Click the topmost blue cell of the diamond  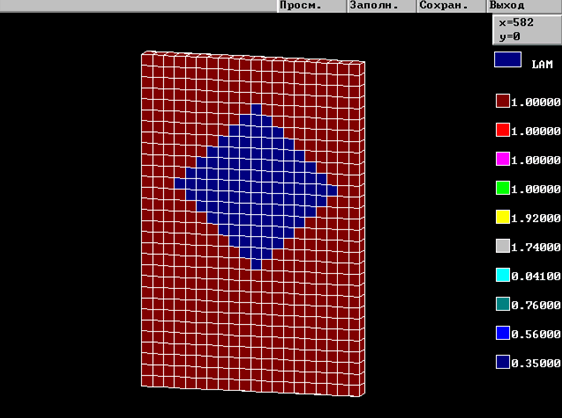[x=256, y=109]
